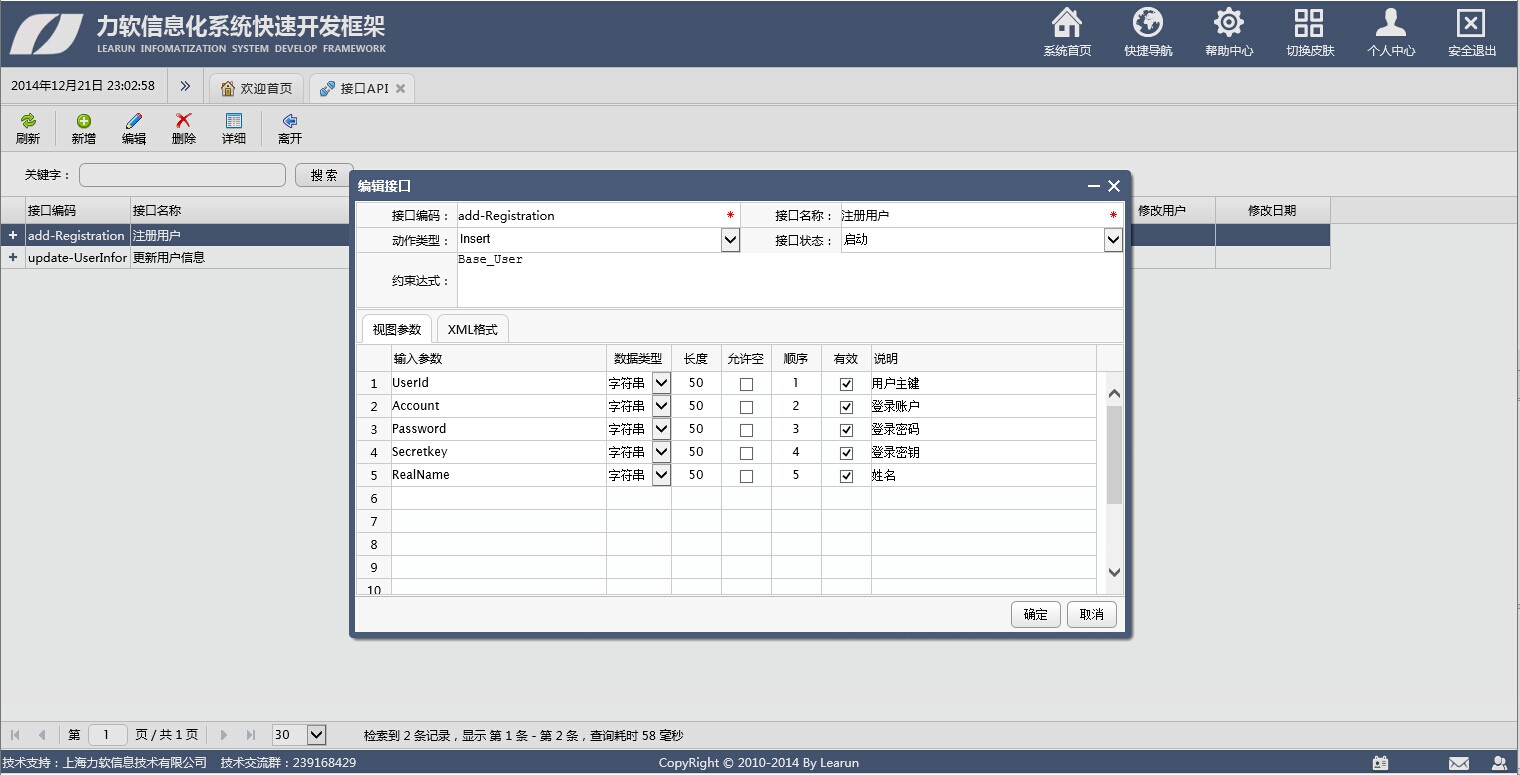Switch to the 欢迎首页 tab
Viewport: 1520px width, 775px height.
pos(257,88)
